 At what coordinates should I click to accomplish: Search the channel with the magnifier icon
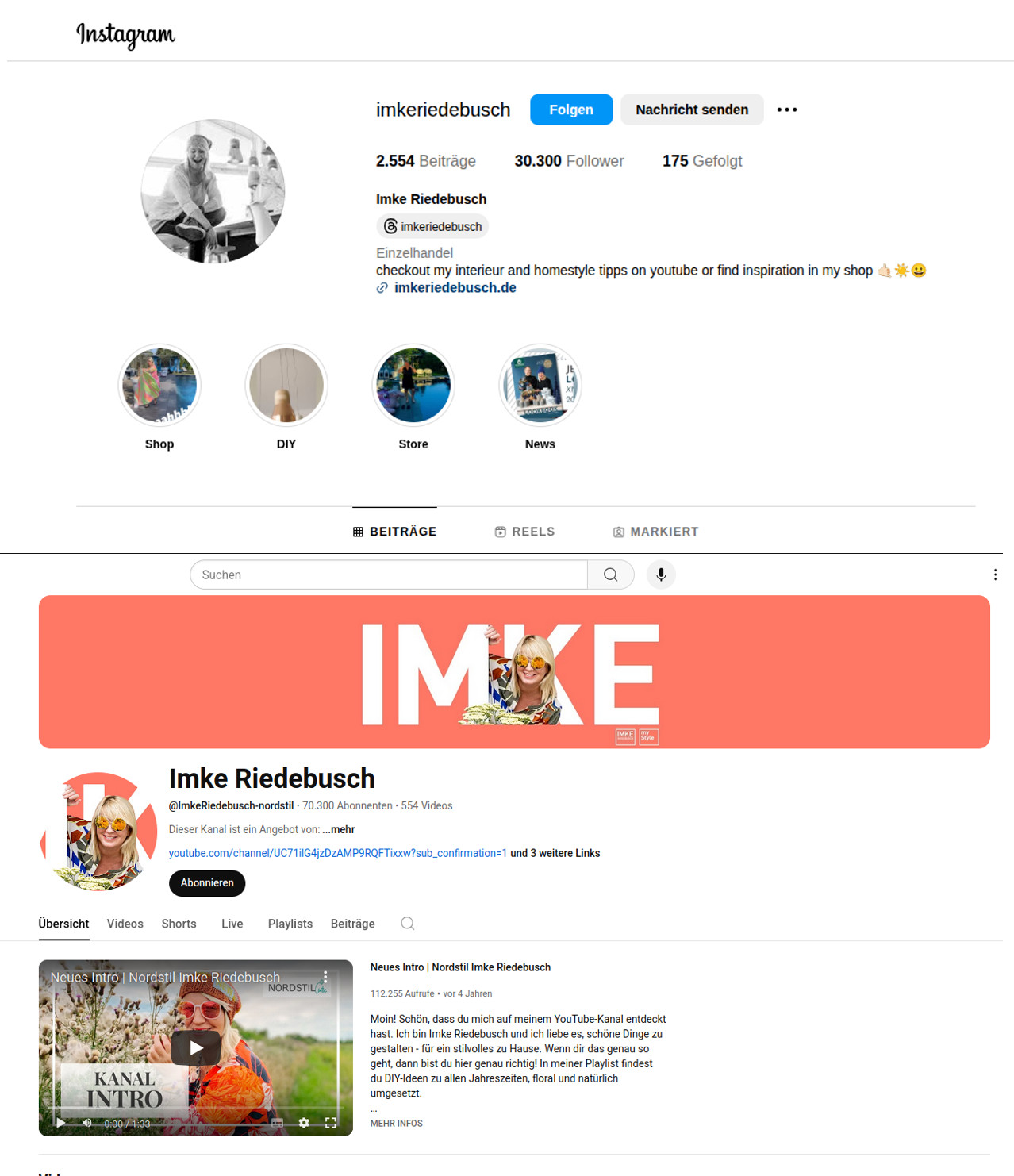(x=408, y=924)
